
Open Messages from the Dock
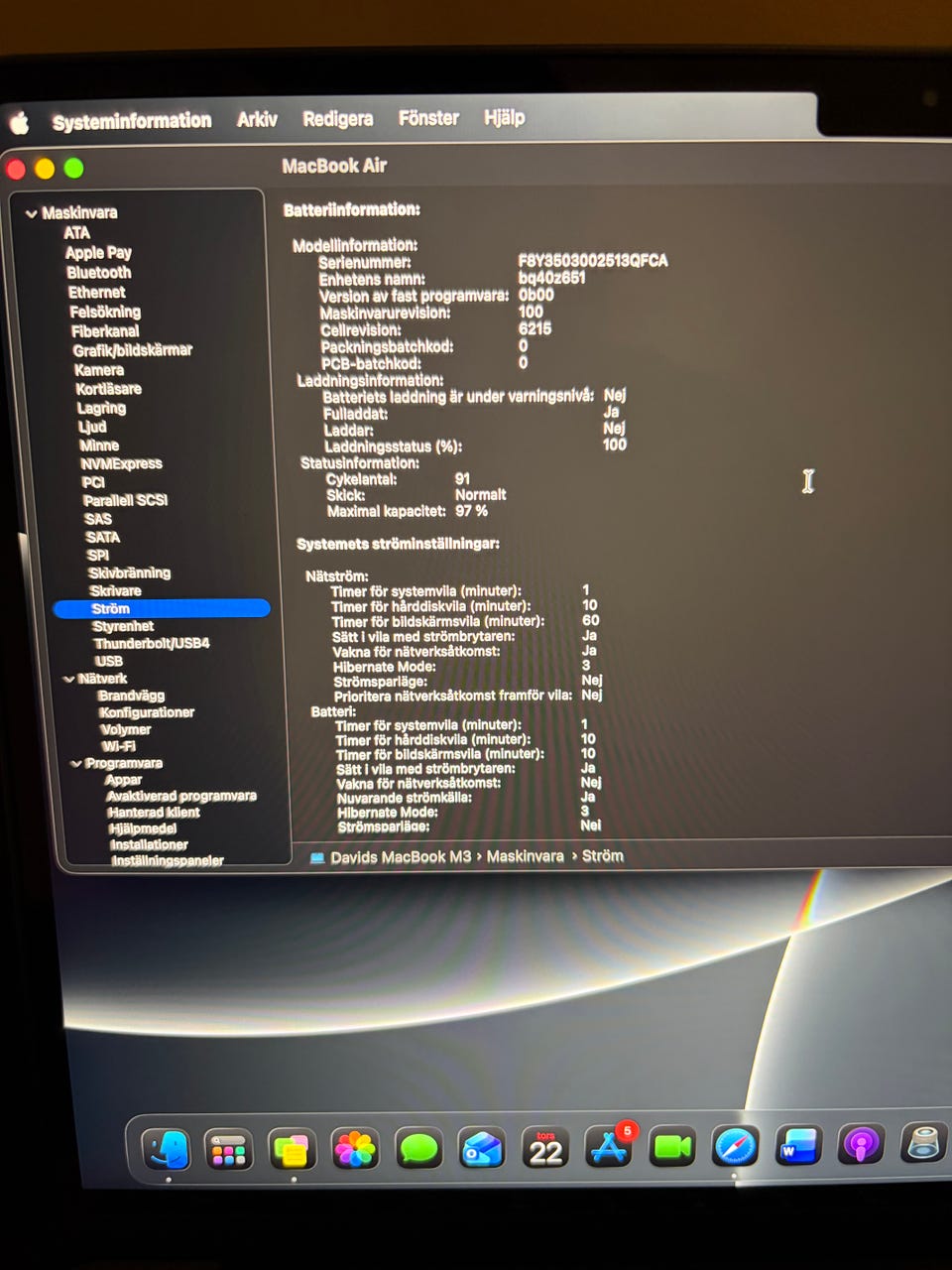pos(418,1149)
